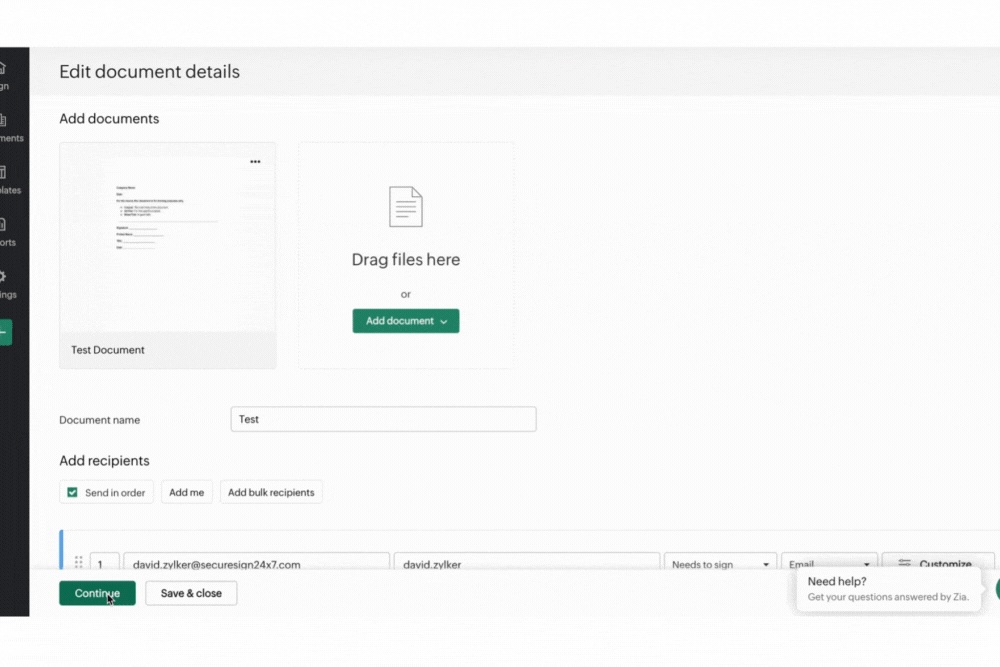Screen dimensions: 1000x667
Task: Click the Document name input field
Action: click(x=383, y=419)
